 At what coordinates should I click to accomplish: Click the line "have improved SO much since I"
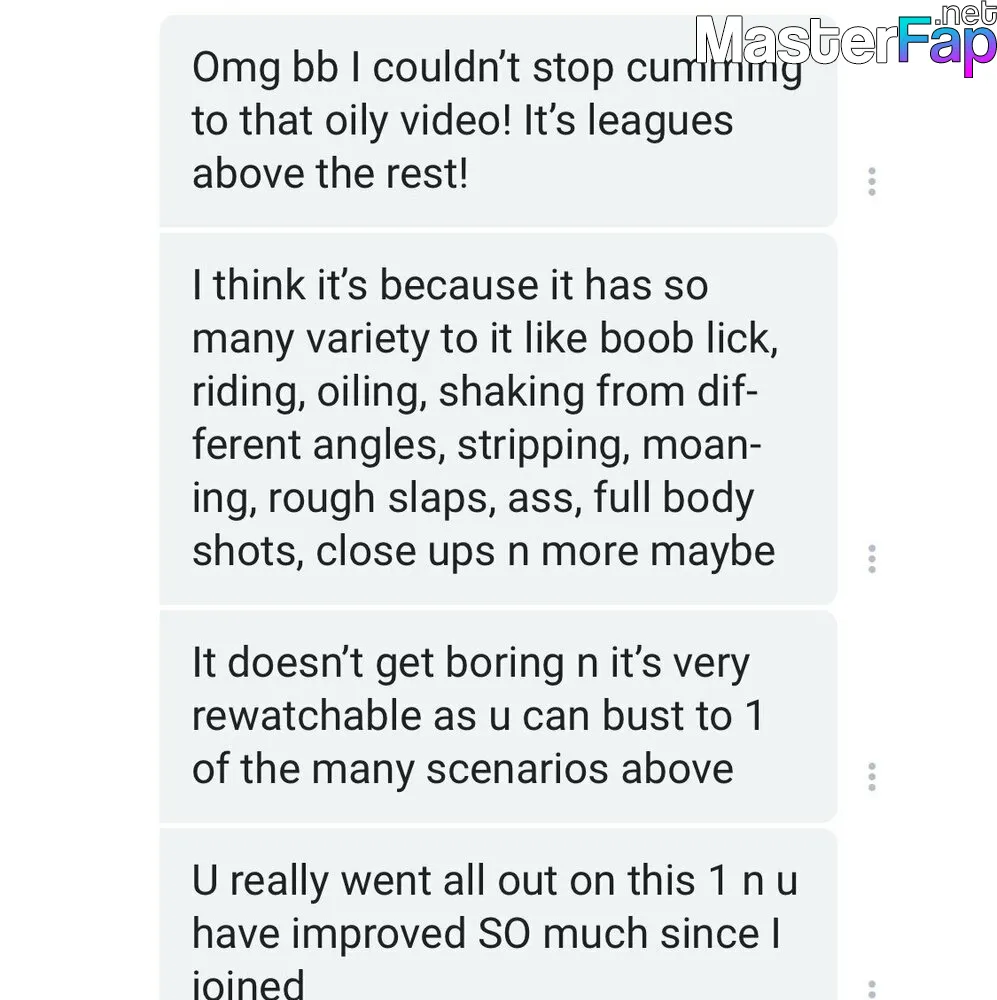click(486, 934)
